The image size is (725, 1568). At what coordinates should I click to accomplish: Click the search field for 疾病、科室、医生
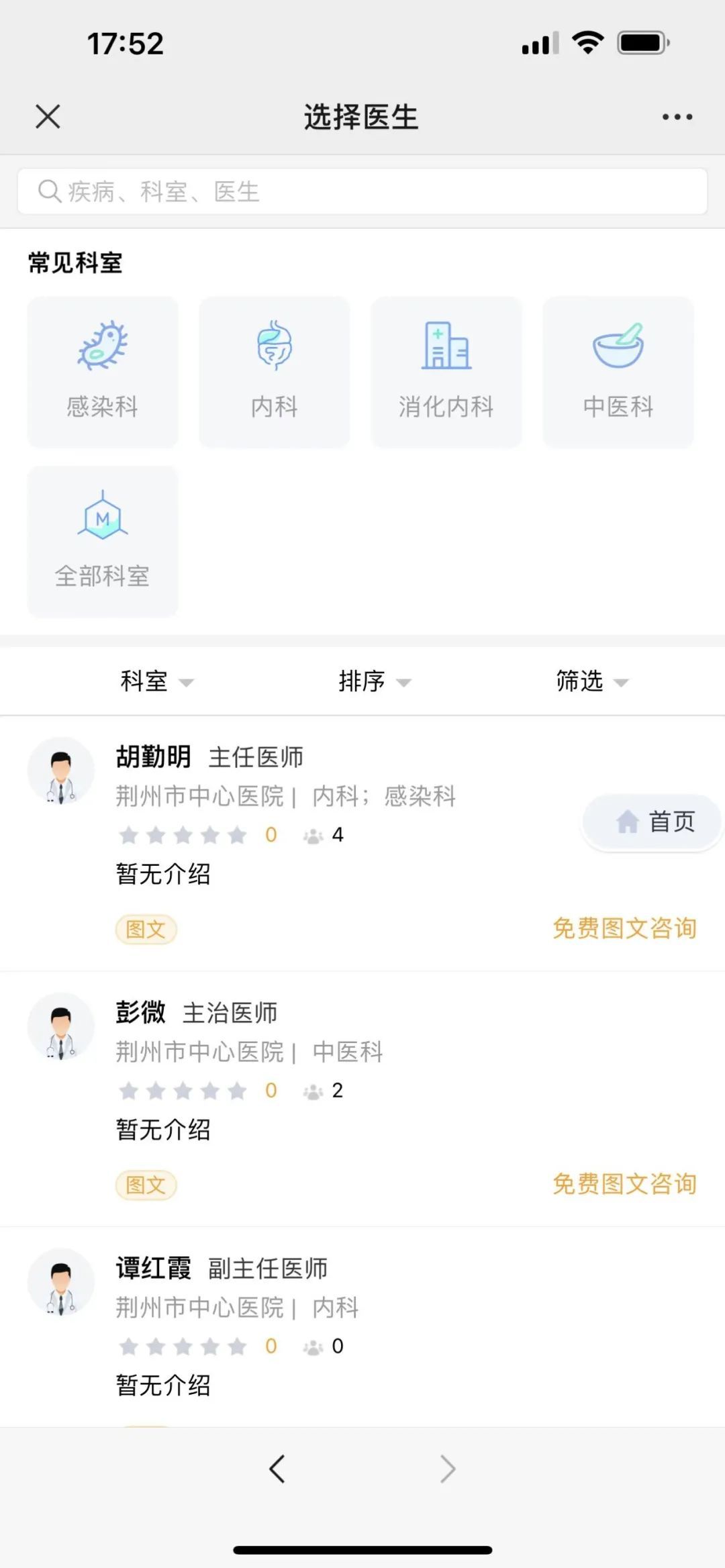[362, 191]
